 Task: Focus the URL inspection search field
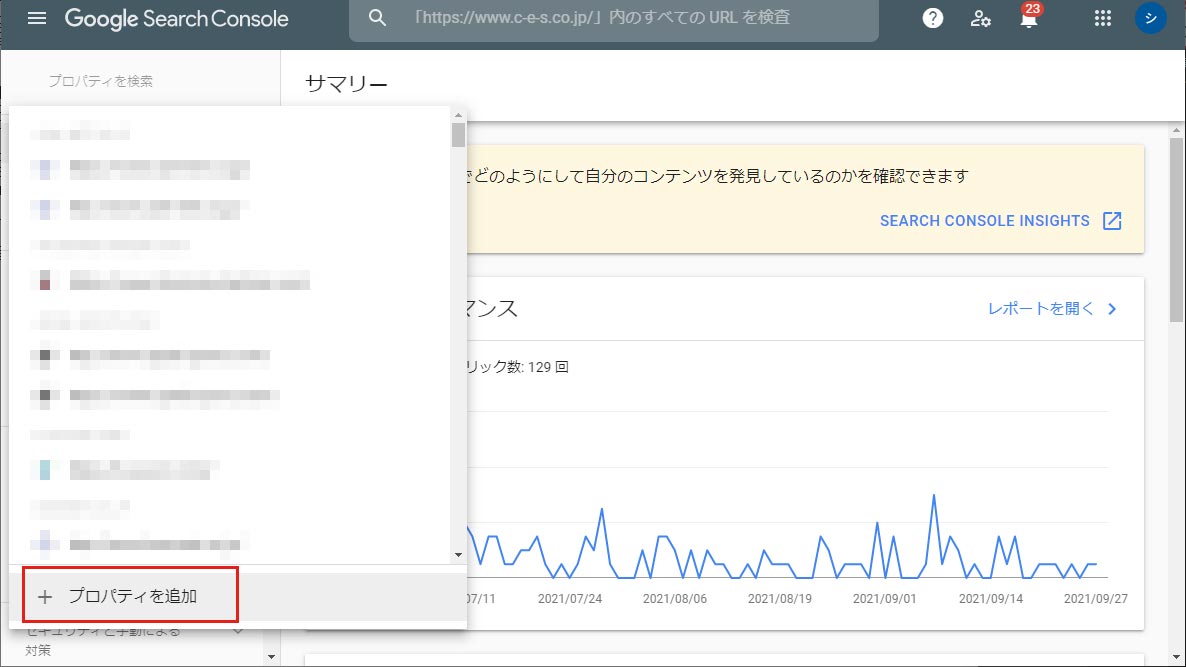click(613, 18)
